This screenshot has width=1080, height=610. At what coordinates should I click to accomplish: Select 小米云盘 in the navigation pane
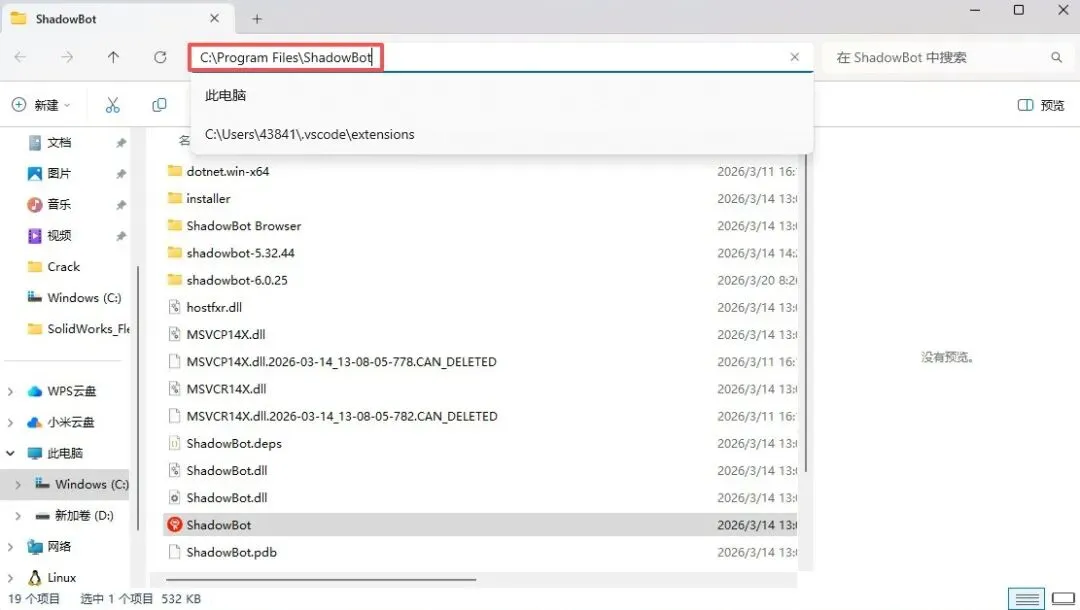[x=70, y=422]
